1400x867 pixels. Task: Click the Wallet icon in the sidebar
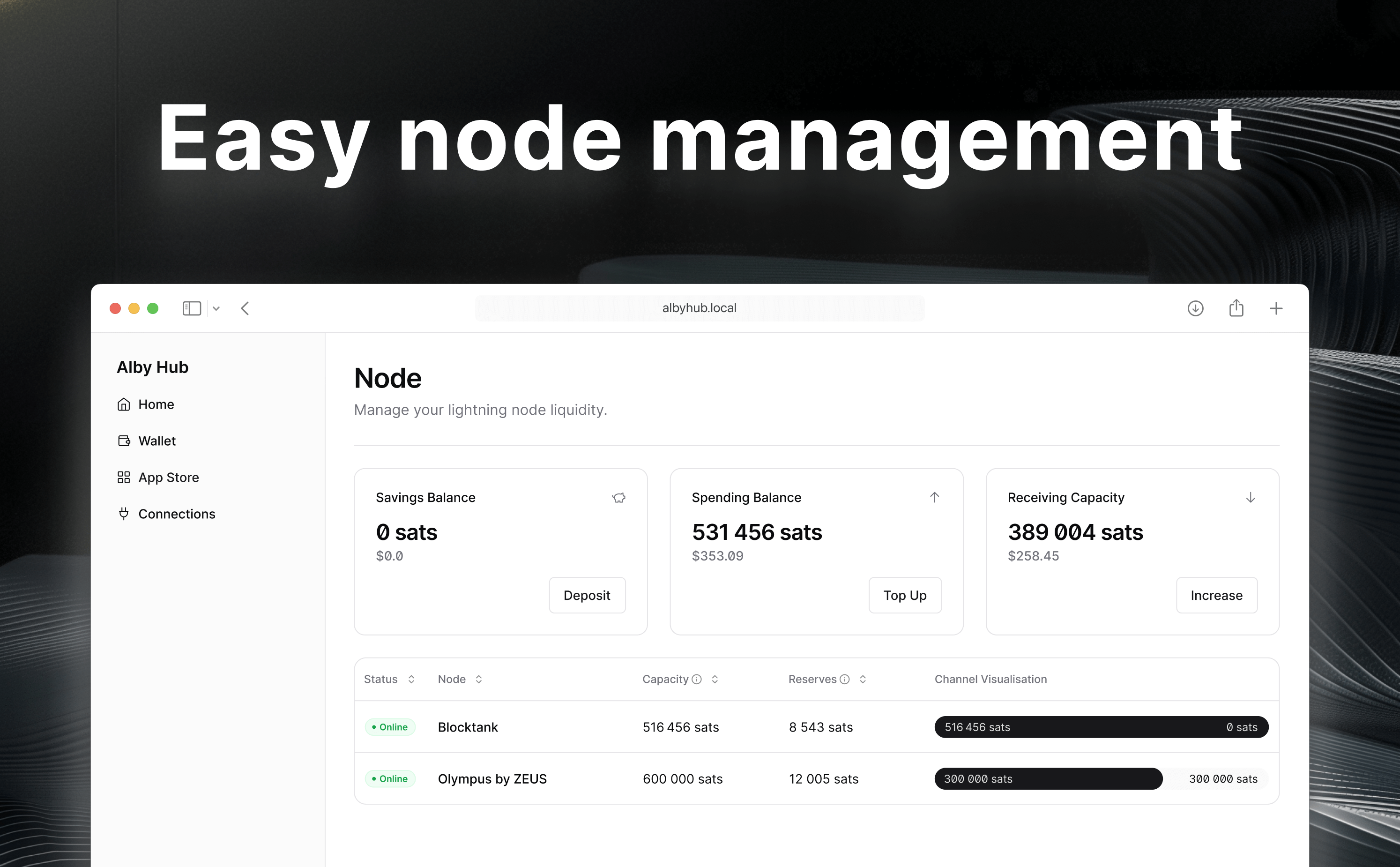pos(125,441)
